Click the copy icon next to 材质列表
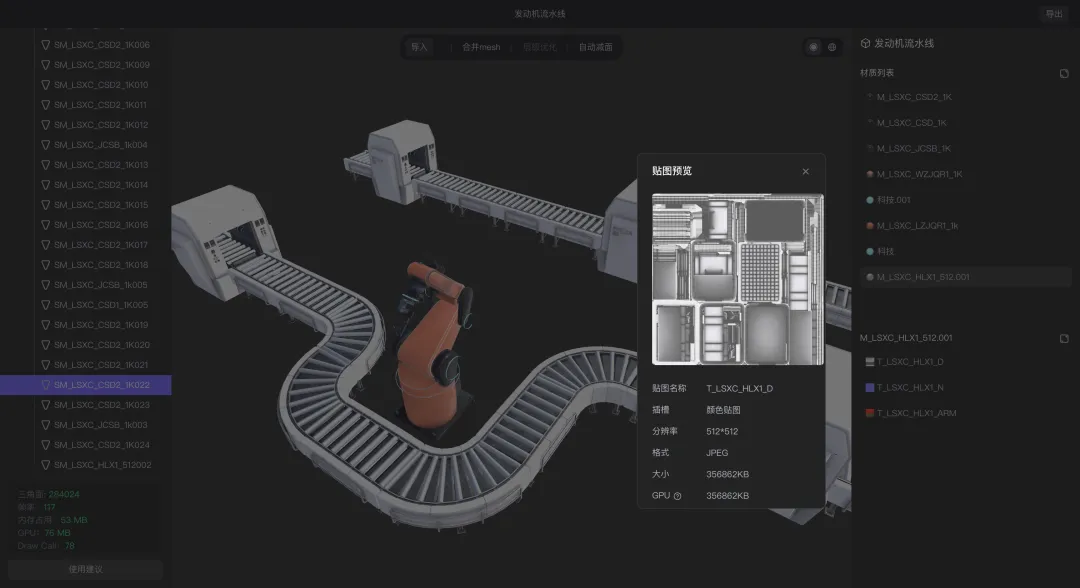1080x588 pixels. tap(1064, 73)
